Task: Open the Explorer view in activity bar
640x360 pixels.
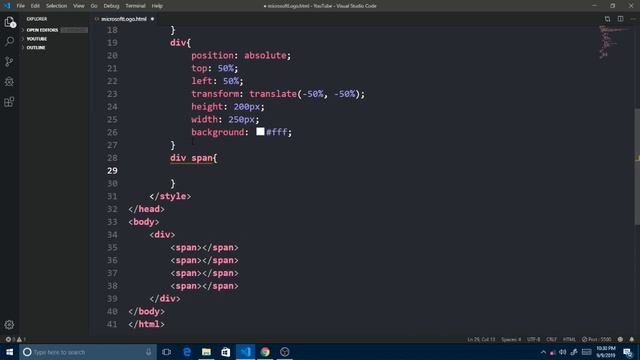Action: click(x=9, y=22)
